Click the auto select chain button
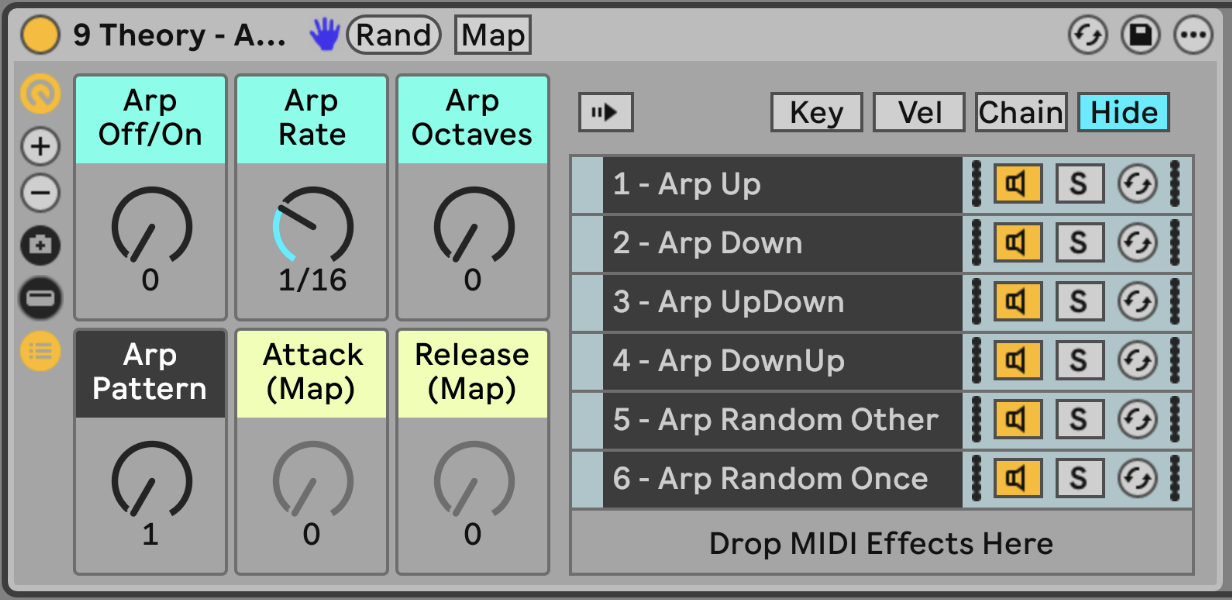1232x600 pixels. (605, 112)
